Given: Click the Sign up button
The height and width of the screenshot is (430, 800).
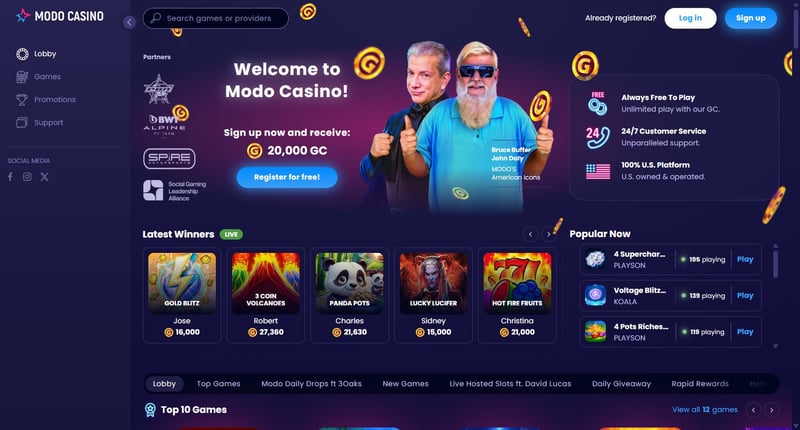Looking at the screenshot, I should pyautogui.click(x=751, y=18).
